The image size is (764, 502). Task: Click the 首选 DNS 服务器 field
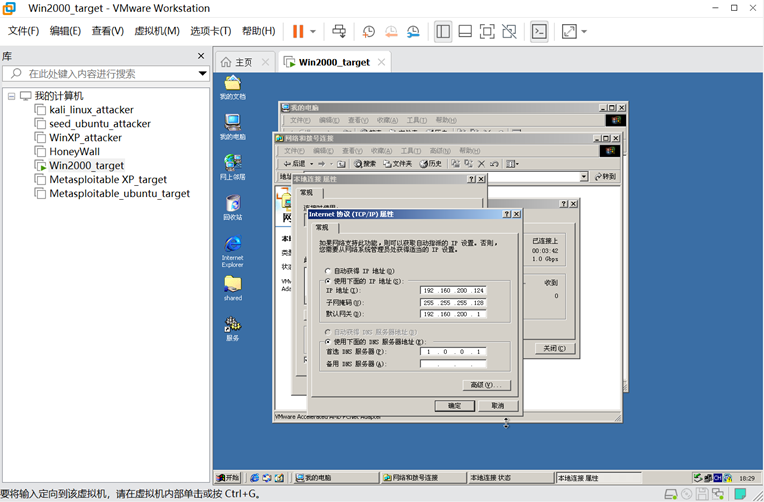(x=453, y=351)
